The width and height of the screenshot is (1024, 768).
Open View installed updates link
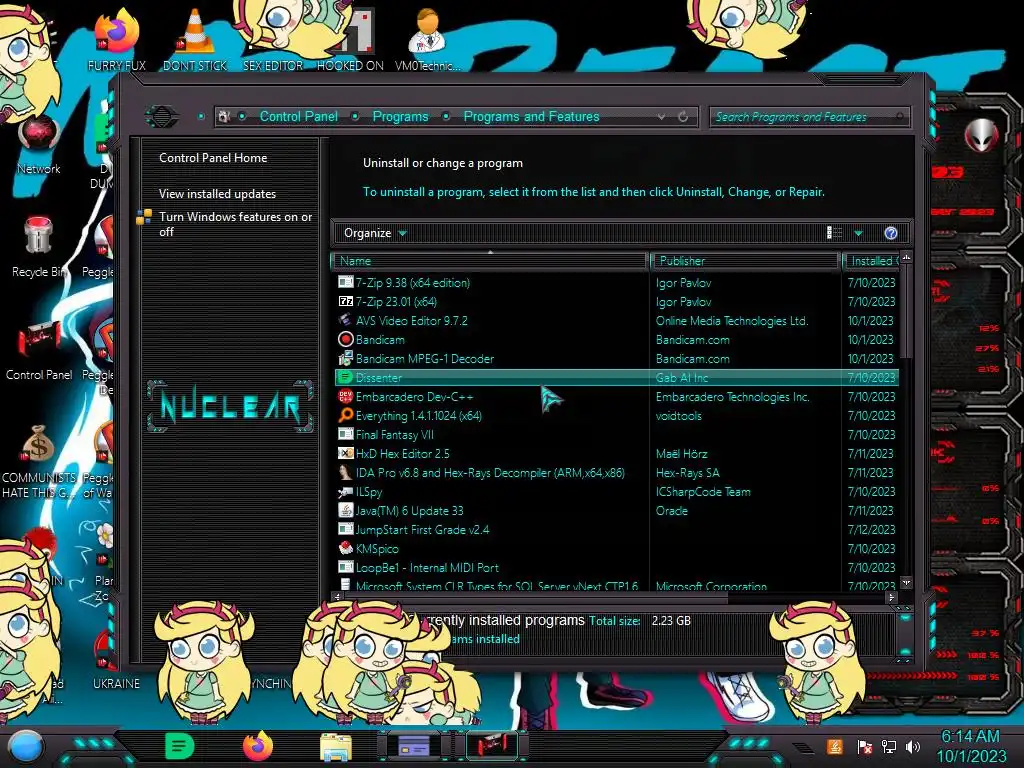[217, 193]
